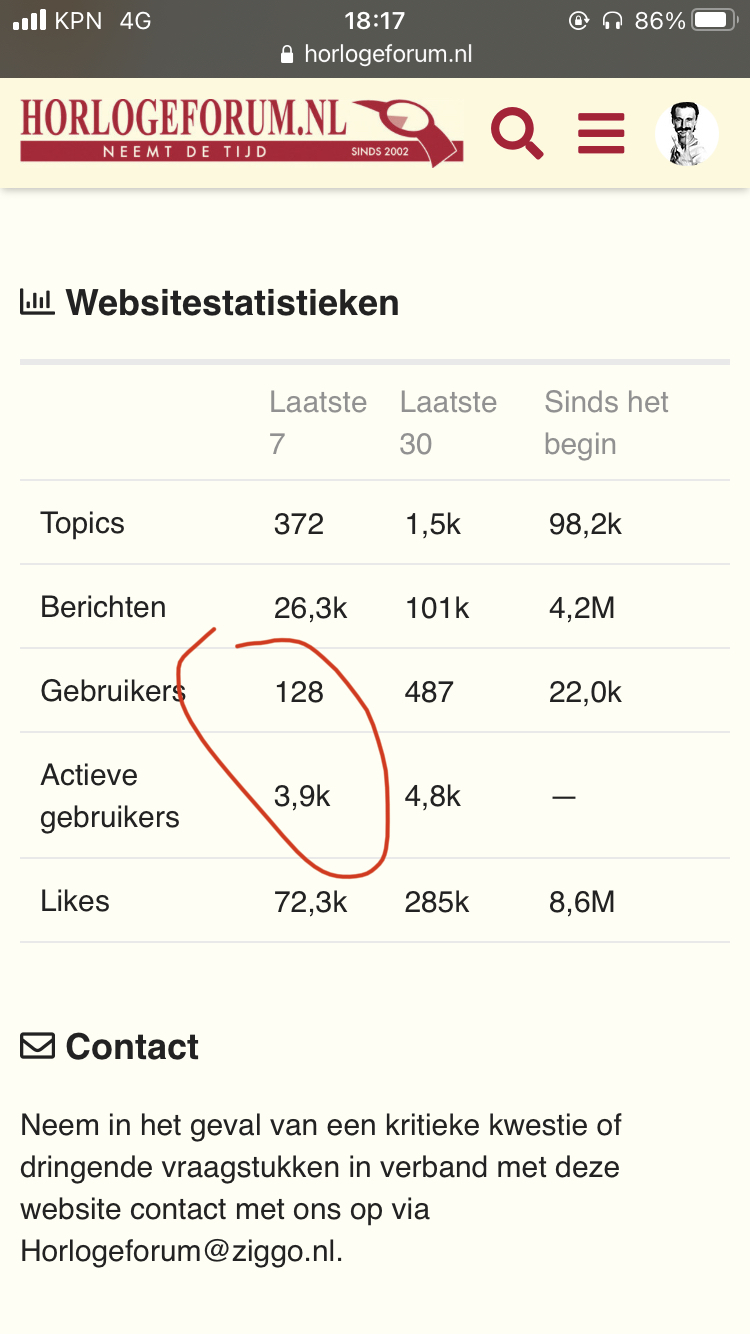
Task: Open the hamburger menu icon
Action: (x=601, y=133)
